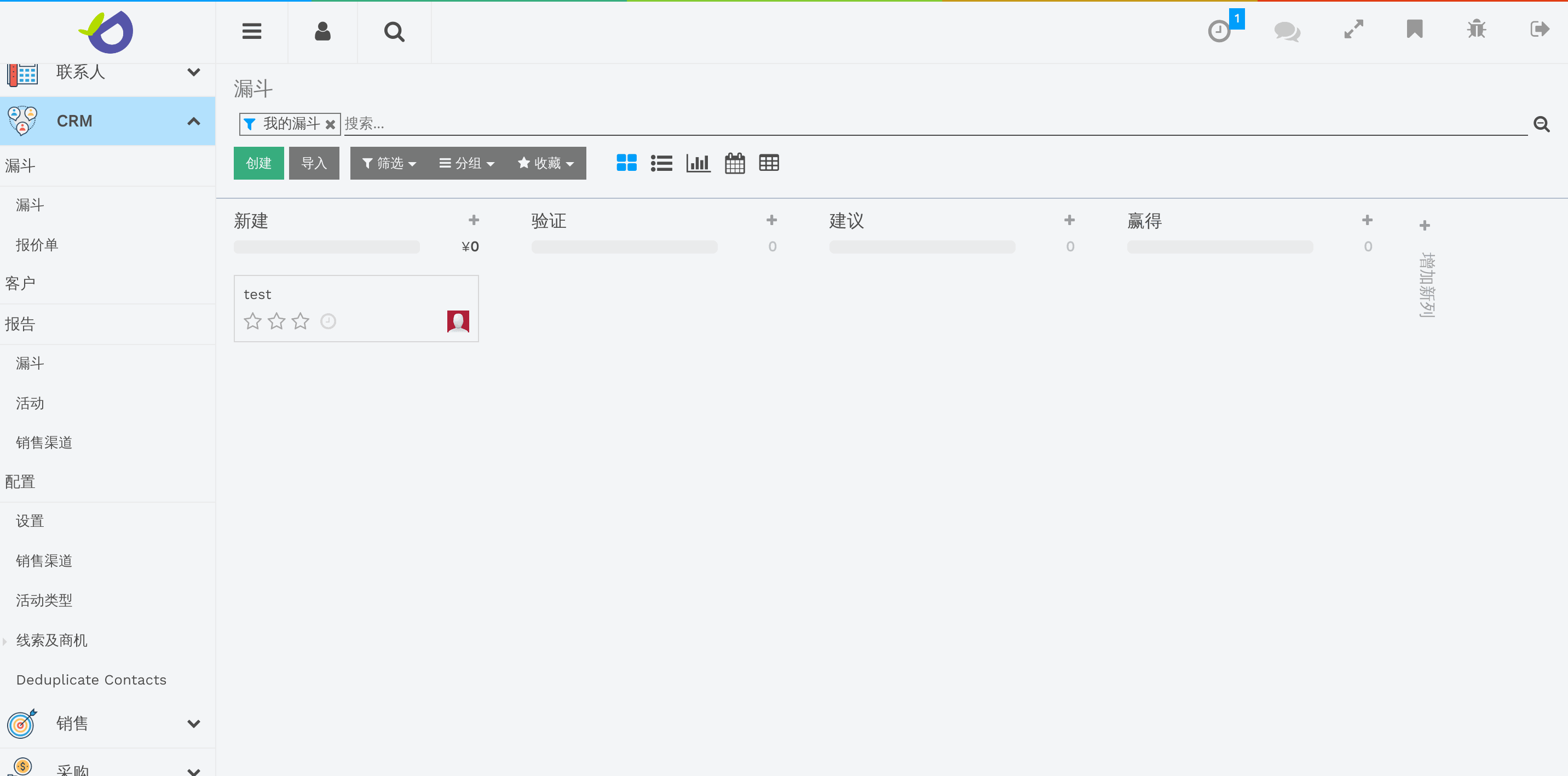This screenshot has height=776, width=1568.
Task: Open the graph chart view
Action: coord(697,163)
